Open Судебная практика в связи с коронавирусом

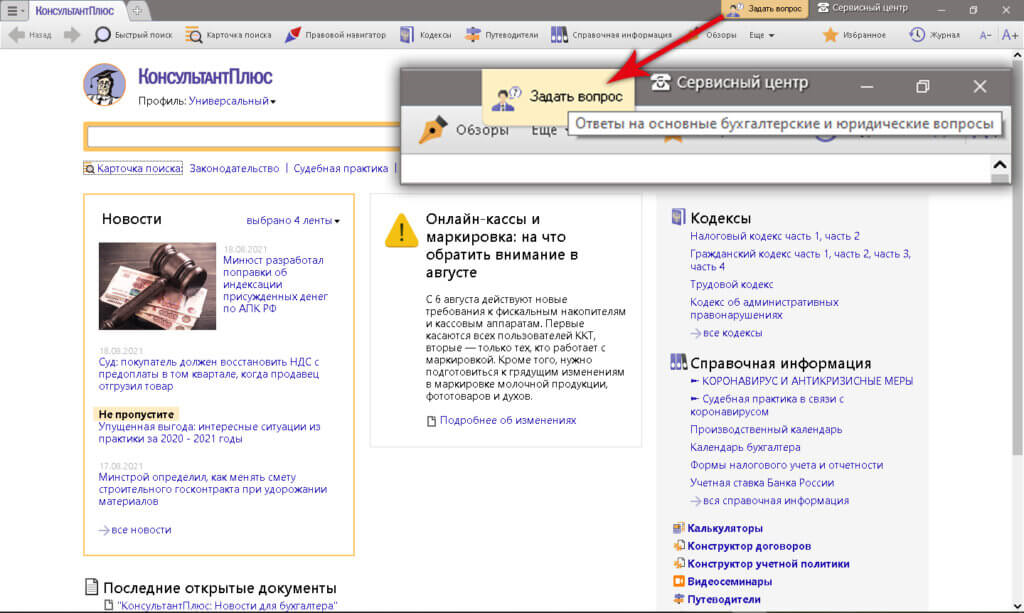coord(767,405)
